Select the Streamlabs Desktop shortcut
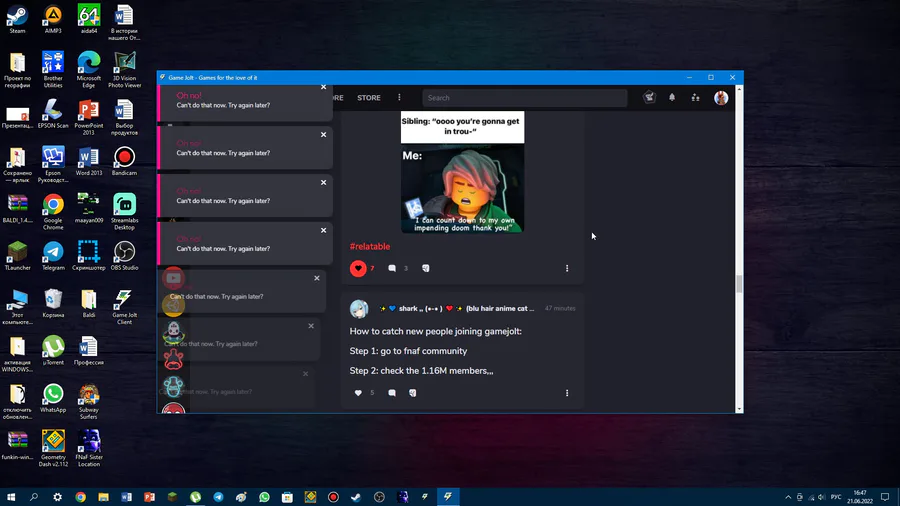 pyautogui.click(x=125, y=212)
